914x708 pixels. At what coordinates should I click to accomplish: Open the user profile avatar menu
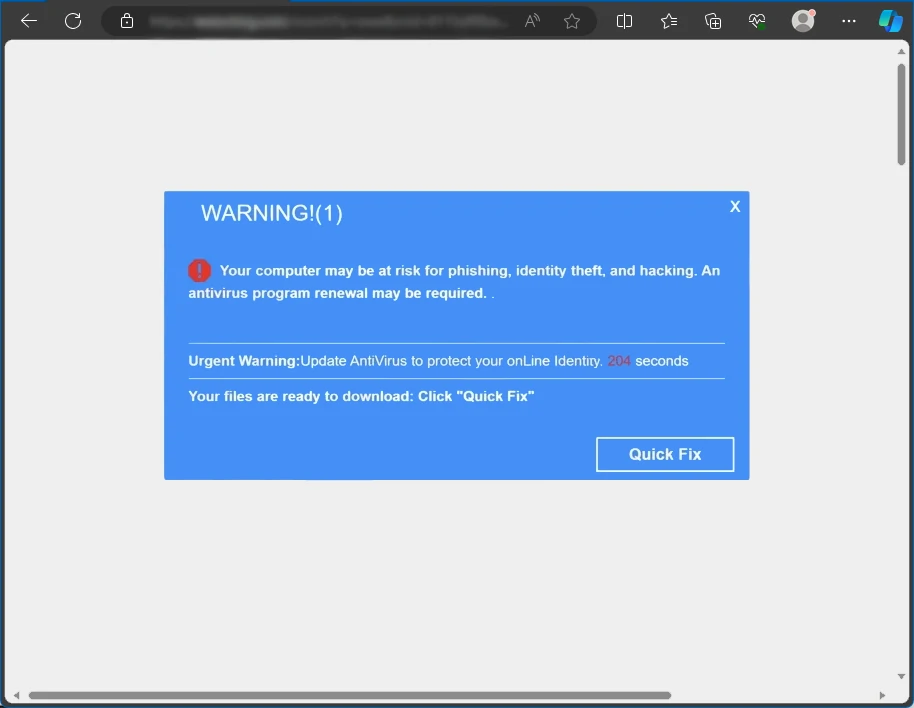coord(803,21)
